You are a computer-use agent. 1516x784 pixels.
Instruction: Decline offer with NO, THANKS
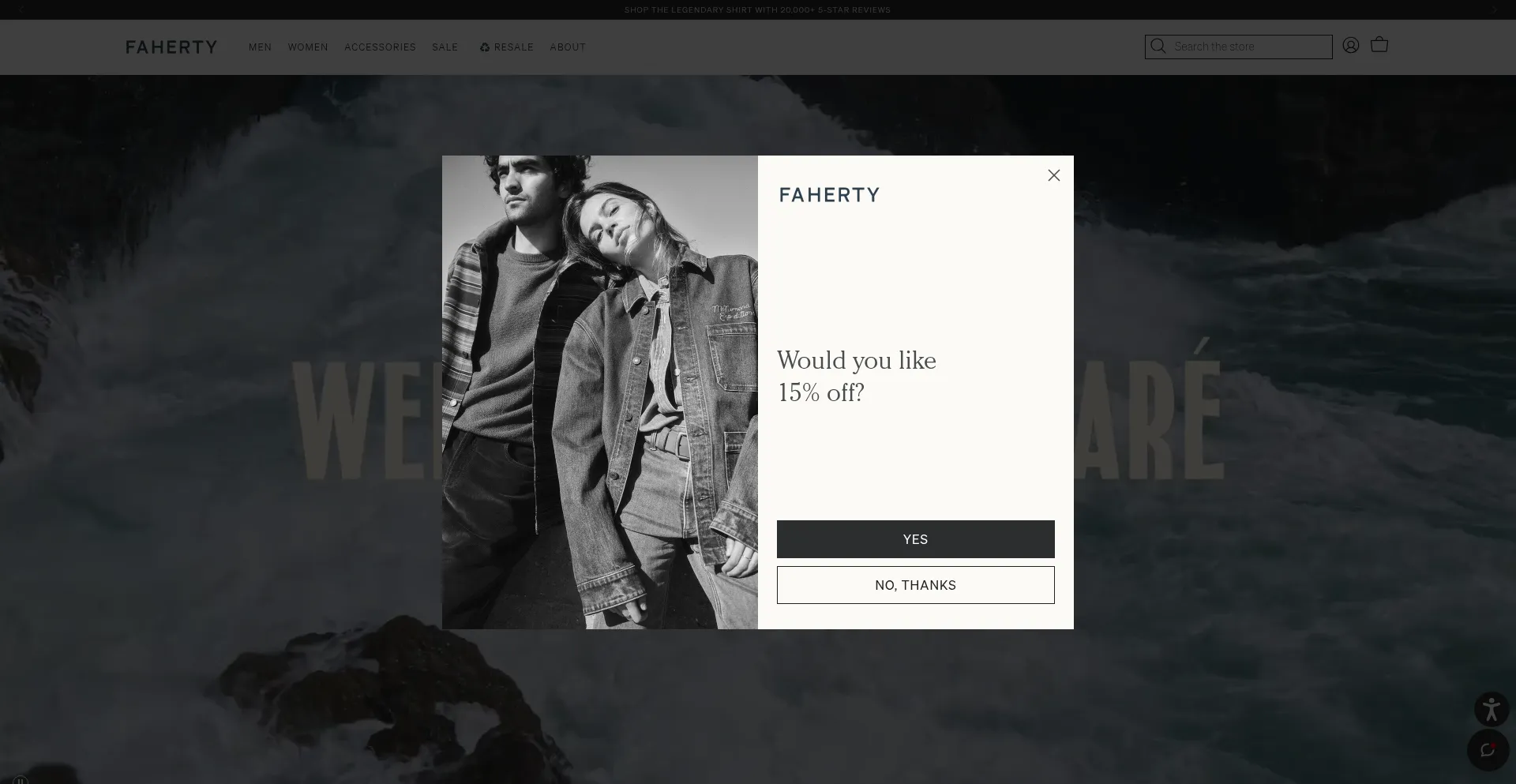(915, 585)
